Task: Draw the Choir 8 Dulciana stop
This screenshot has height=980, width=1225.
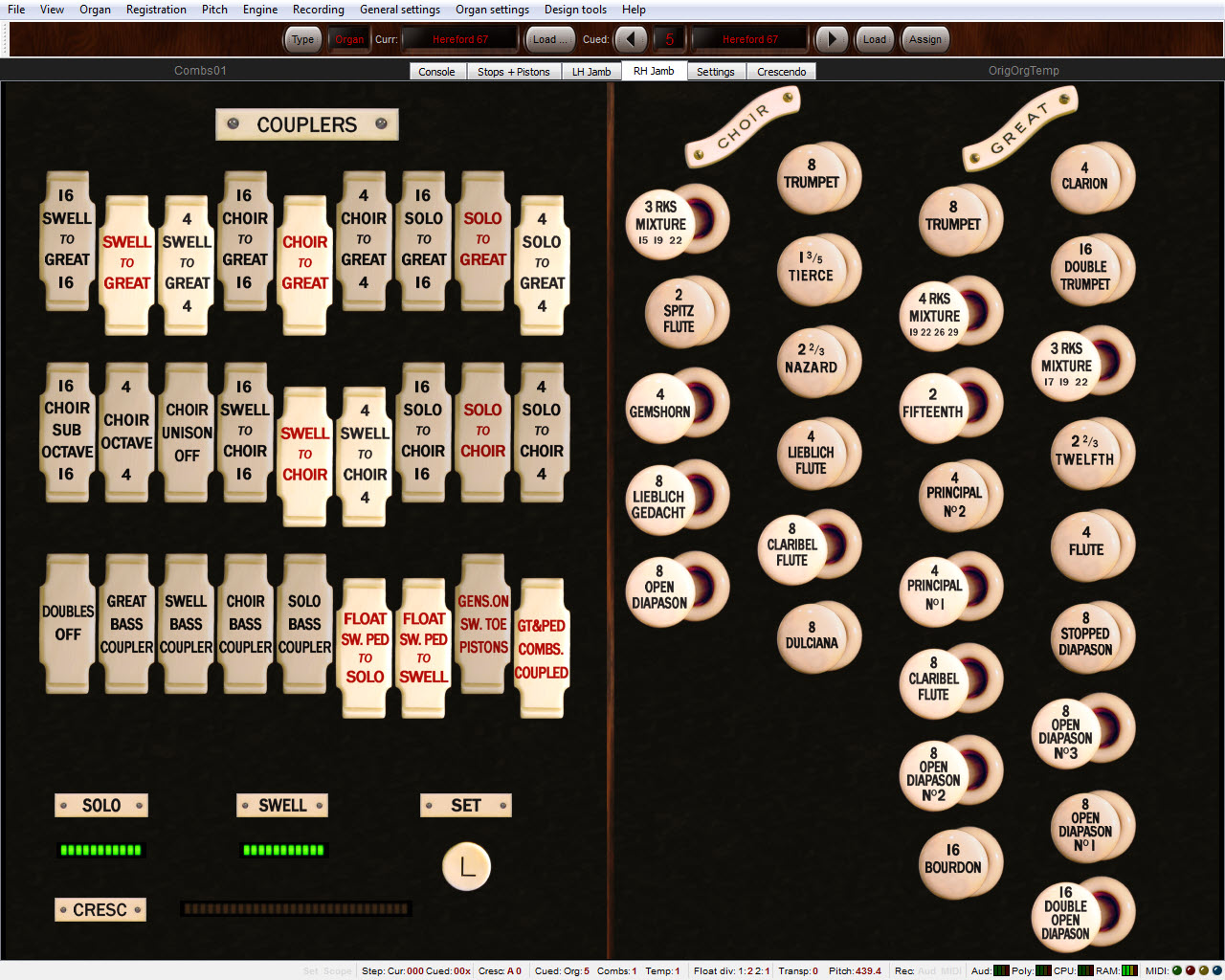Action: click(x=812, y=636)
